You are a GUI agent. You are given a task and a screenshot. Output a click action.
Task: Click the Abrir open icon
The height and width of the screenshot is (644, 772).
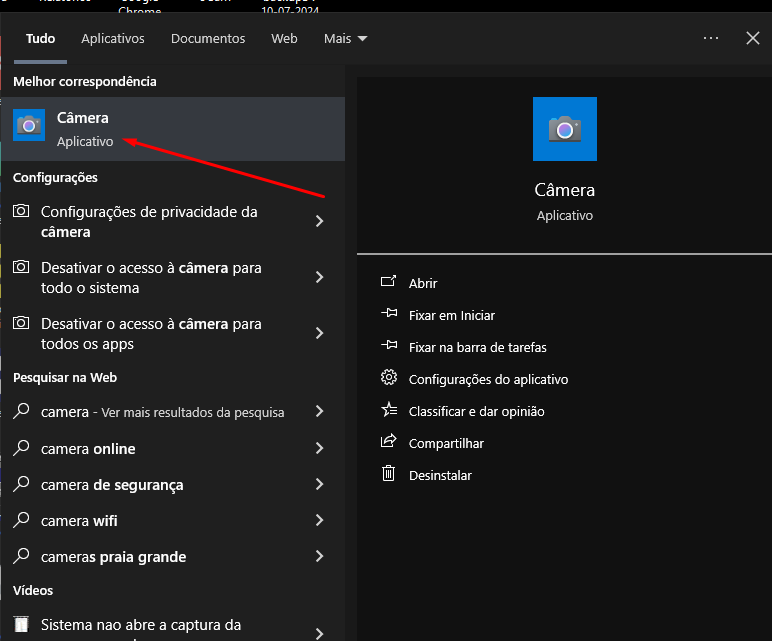pyautogui.click(x=389, y=283)
